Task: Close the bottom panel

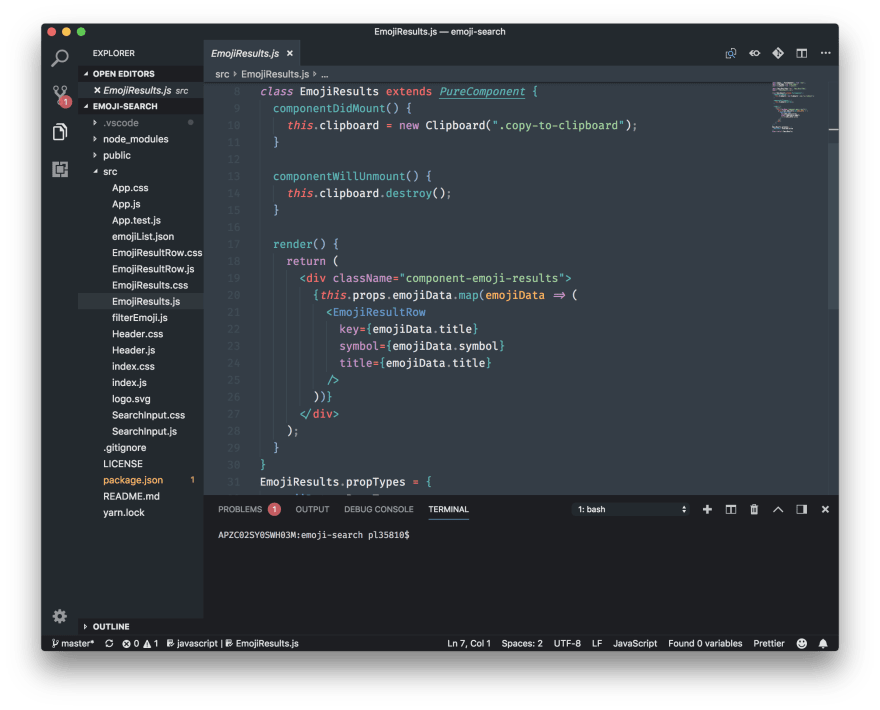Action: coord(825,509)
